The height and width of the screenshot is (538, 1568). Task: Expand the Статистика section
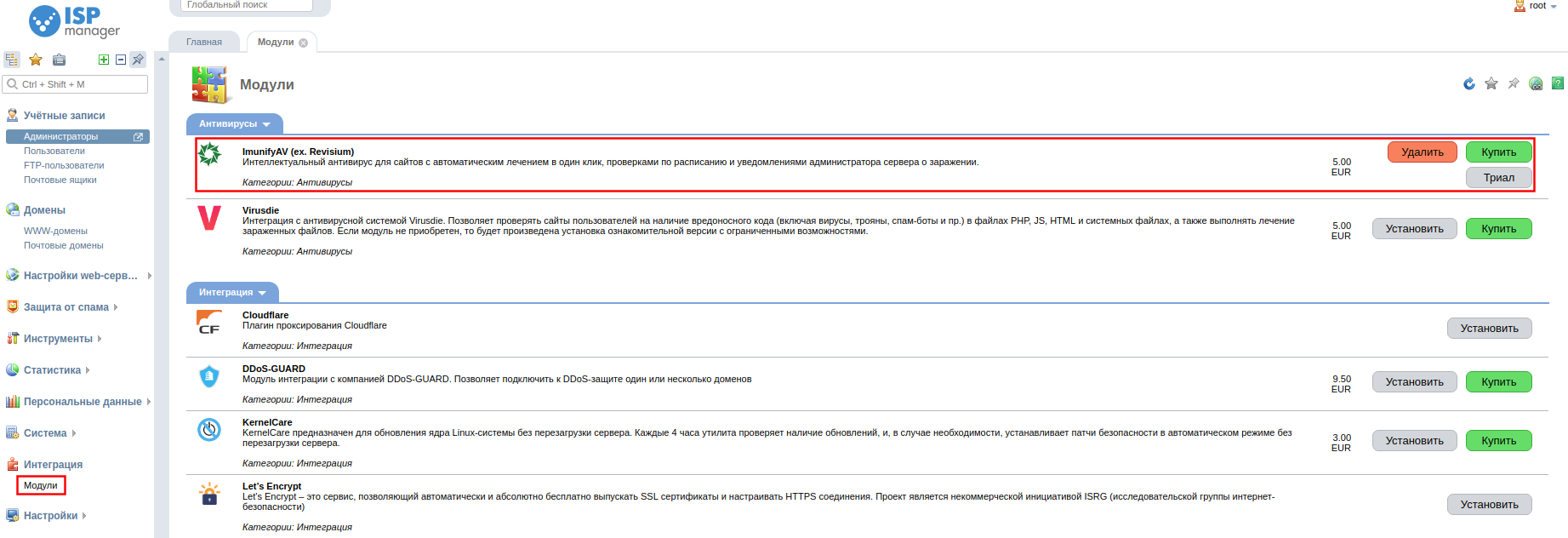pos(52,370)
